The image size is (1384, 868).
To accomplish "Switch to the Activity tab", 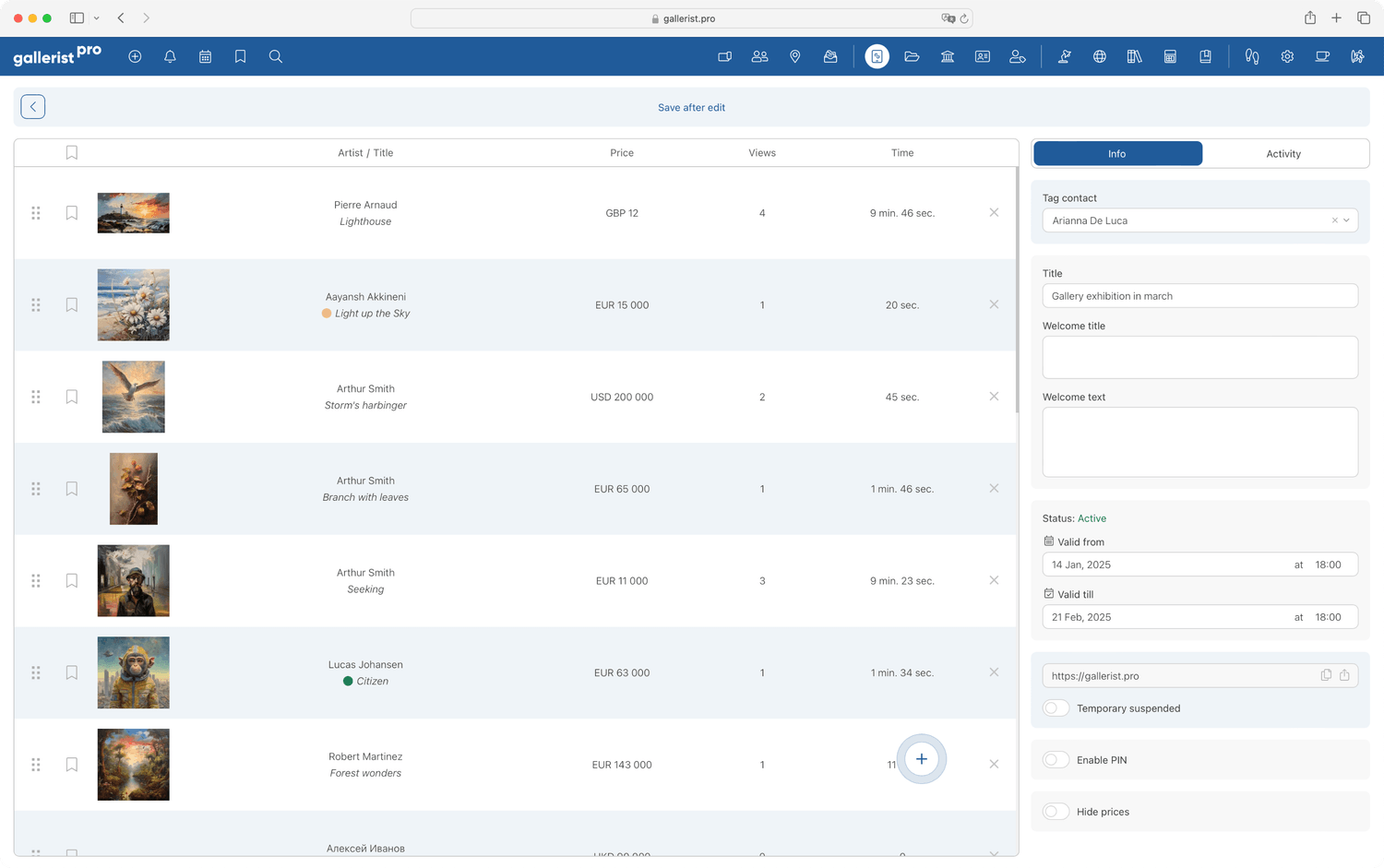I will coord(1283,154).
